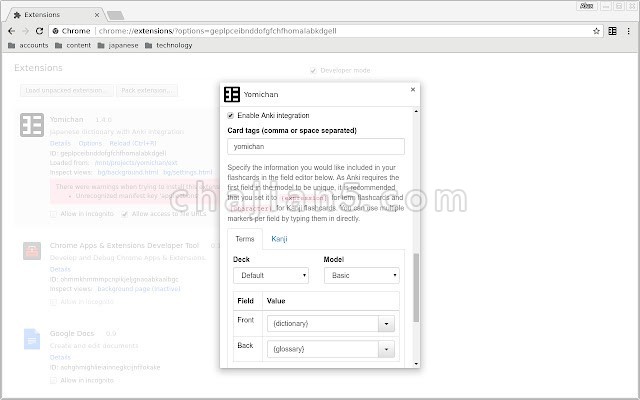Click Yomichan loaded-from path link
640x400 pixels.
[x=136, y=162]
